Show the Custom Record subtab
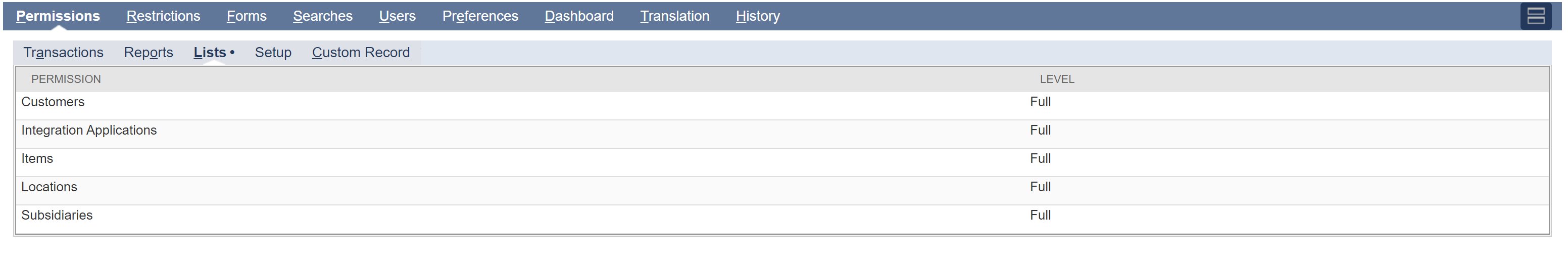Screen dimensions: 1568x254 coord(360,53)
